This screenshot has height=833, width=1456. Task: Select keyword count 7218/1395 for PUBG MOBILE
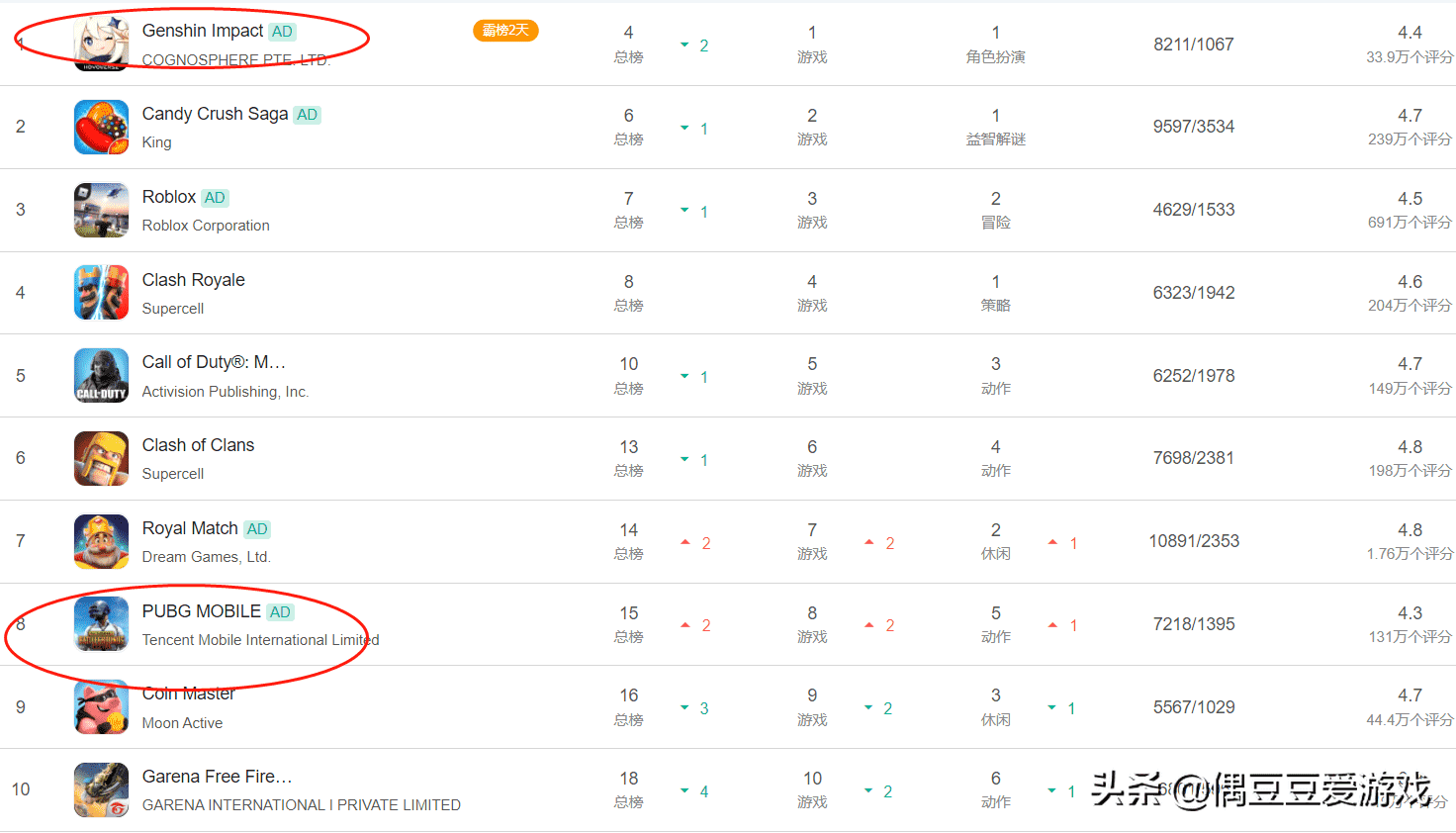1194,624
